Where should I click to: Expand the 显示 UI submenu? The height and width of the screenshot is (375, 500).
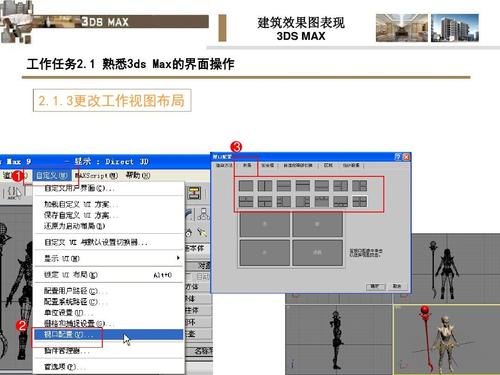(108, 258)
